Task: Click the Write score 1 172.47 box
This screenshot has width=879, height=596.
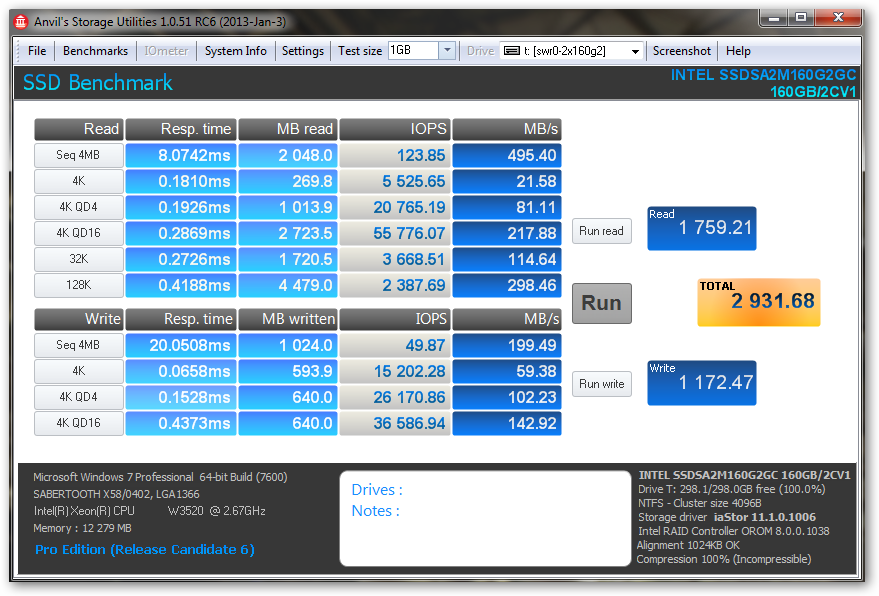Action: pyautogui.click(x=702, y=383)
